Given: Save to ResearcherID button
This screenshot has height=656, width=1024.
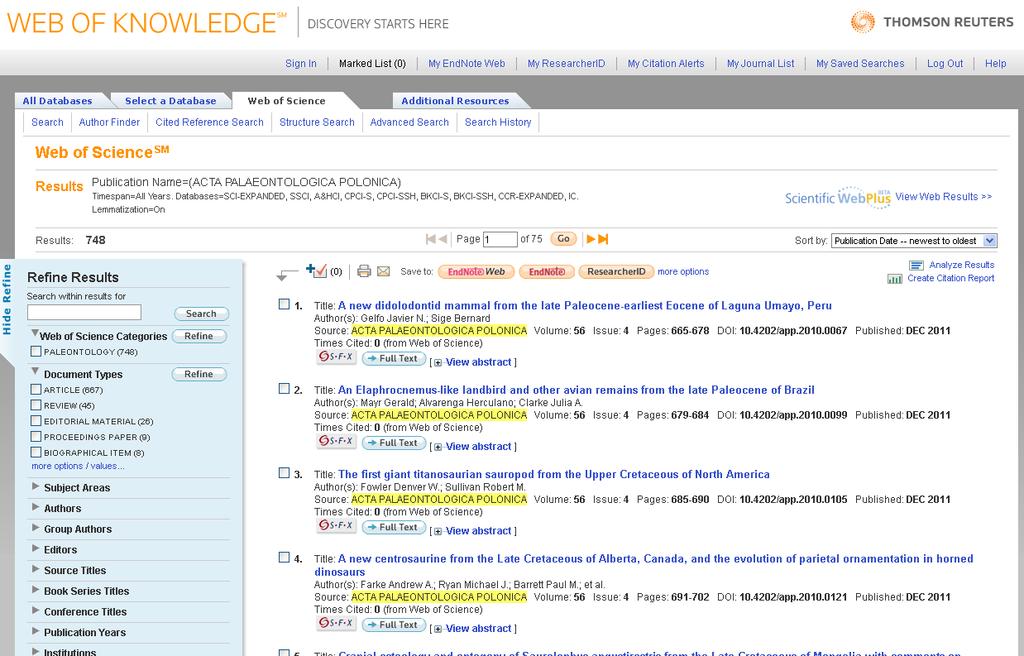Looking at the screenshot, I should (616, 272).
